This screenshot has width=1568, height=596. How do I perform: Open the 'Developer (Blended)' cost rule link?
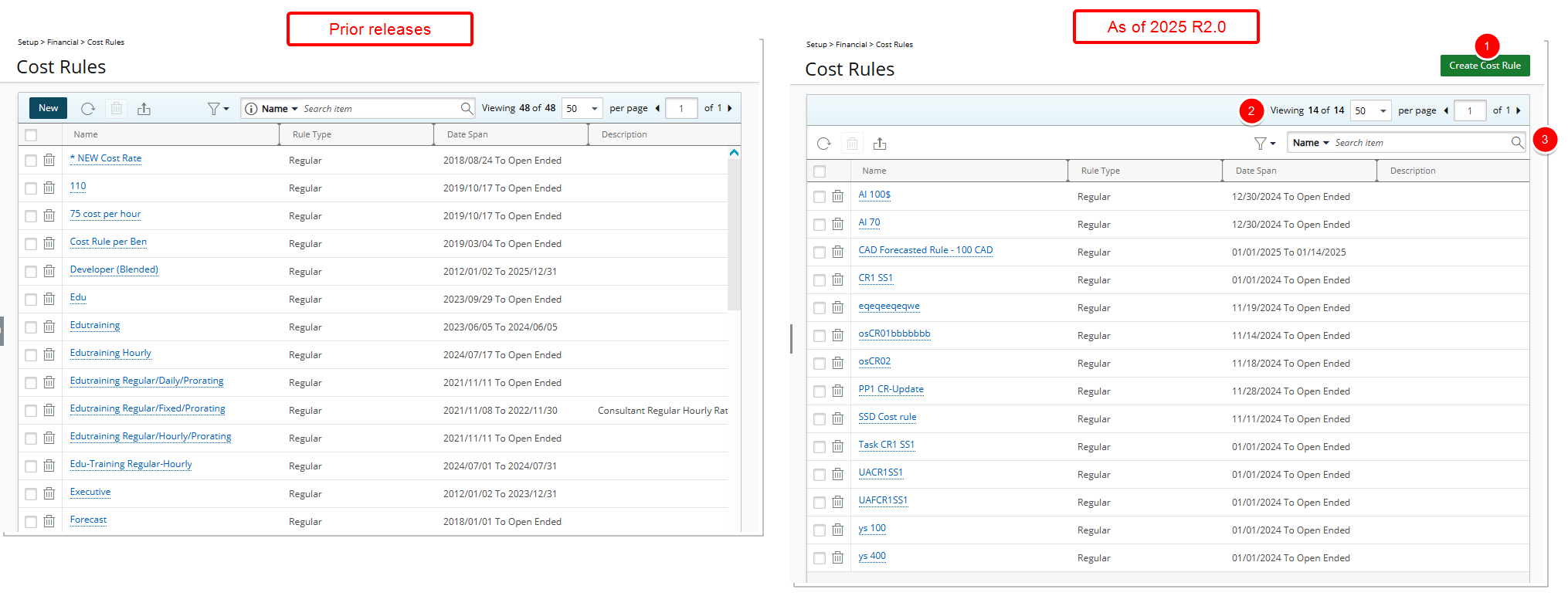tap(114, 269)
